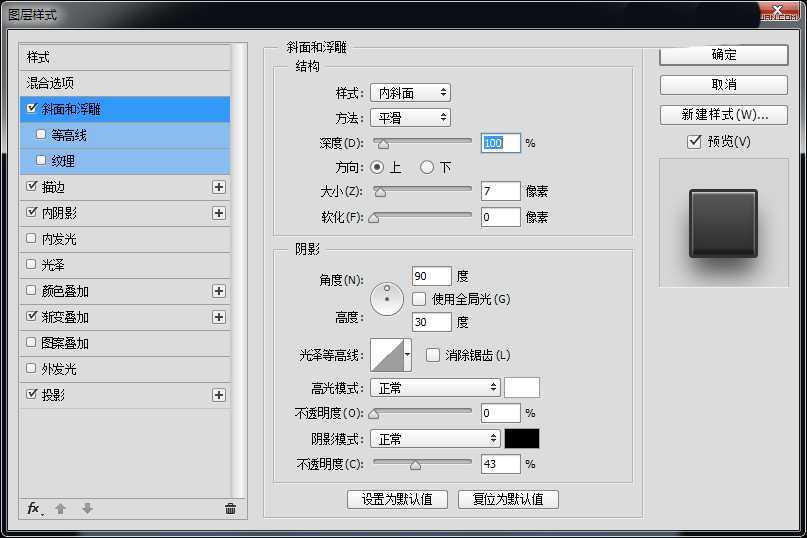Click the 确定 button
The image size is (807, 538).
pos(724,55)
